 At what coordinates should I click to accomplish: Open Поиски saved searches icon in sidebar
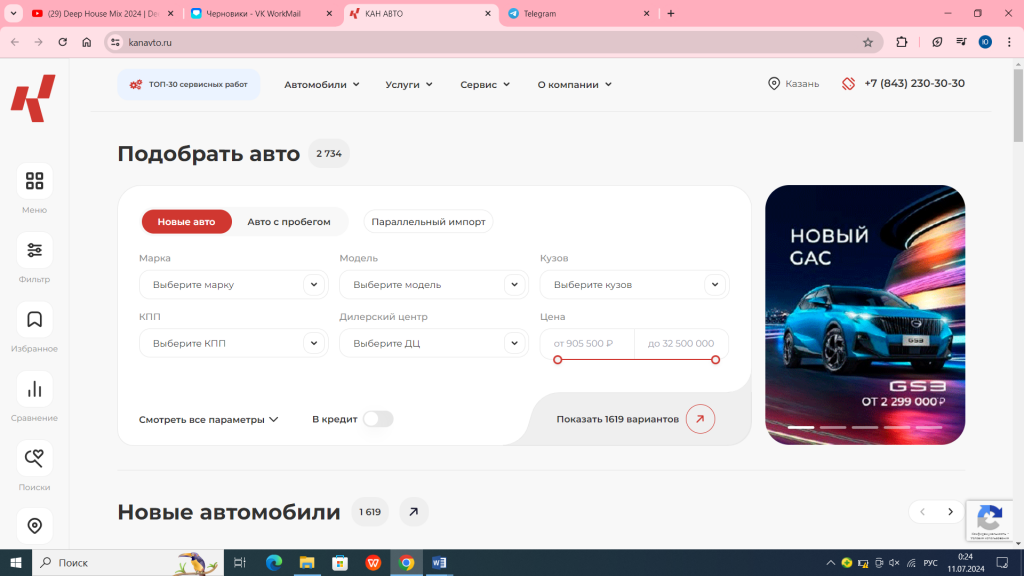pos(35,458)
